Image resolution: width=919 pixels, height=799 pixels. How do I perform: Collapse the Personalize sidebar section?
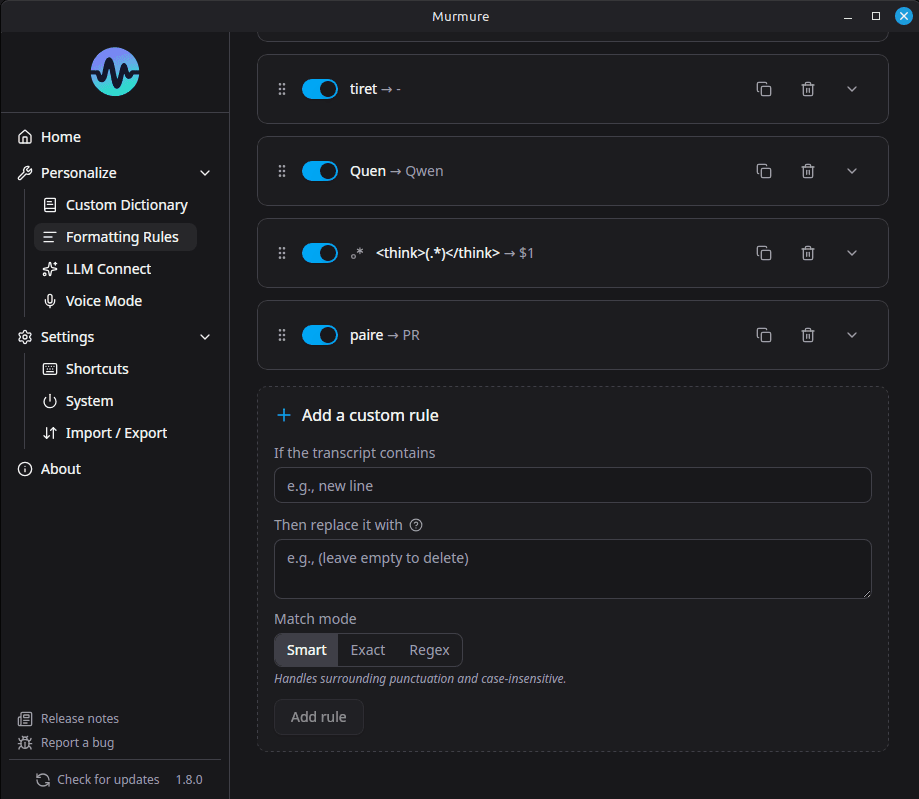click(205, 173)
